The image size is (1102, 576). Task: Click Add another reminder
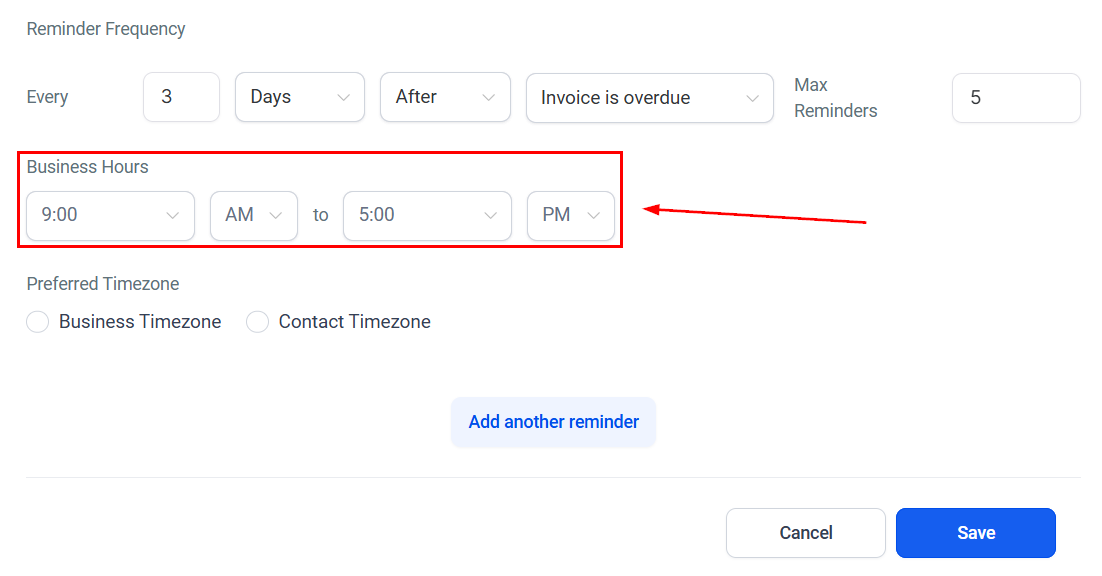554,421
